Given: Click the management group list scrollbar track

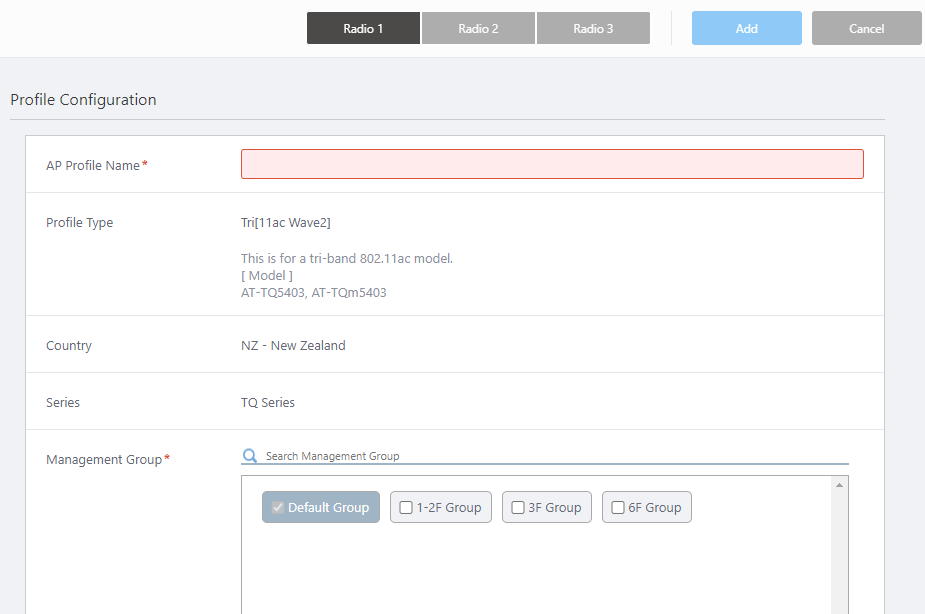Looking at the screenshot, I should pyautogui.click(x=839, y=560).
